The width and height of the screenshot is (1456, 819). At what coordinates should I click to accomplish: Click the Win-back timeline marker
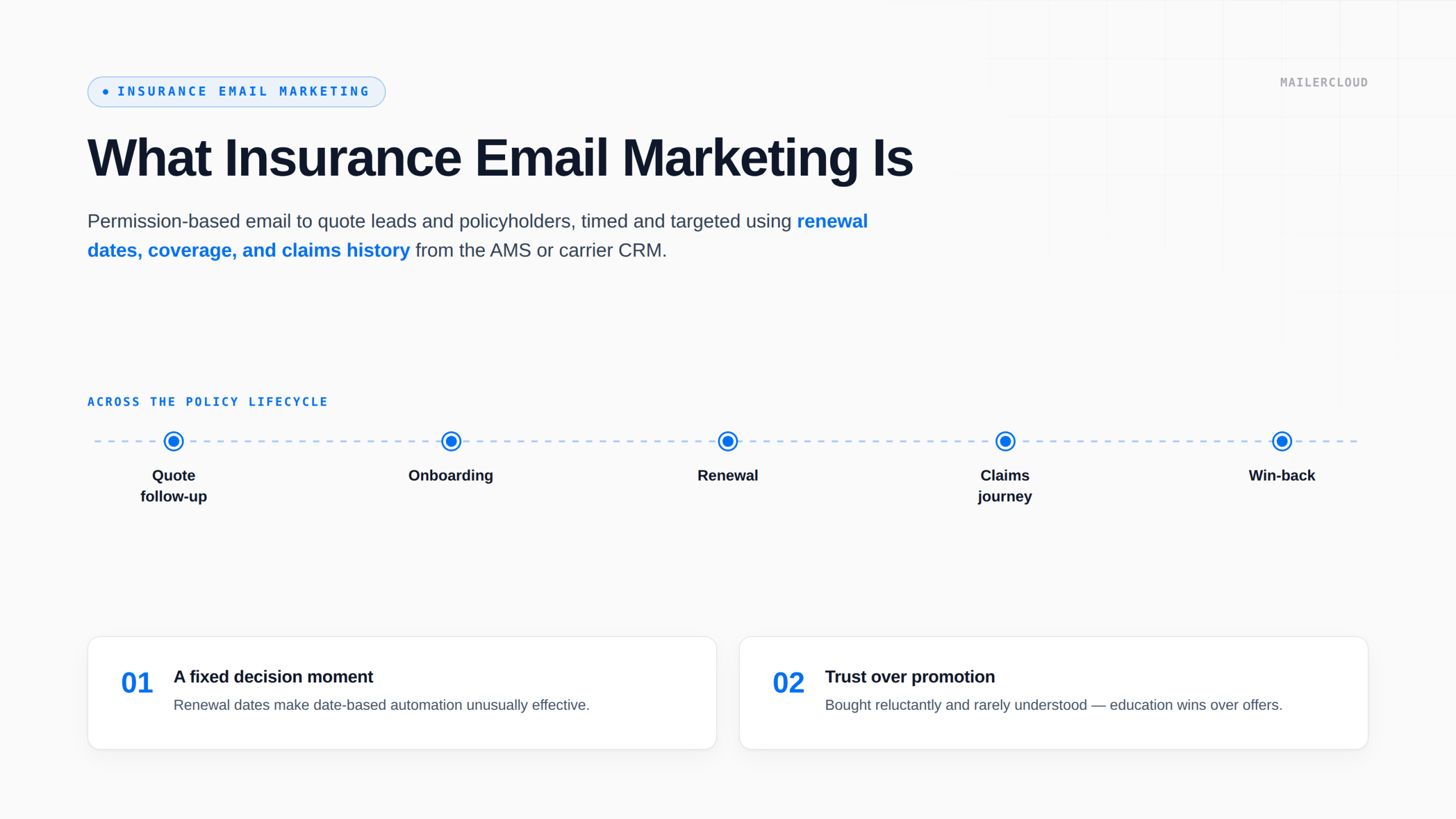point(1282,441)
